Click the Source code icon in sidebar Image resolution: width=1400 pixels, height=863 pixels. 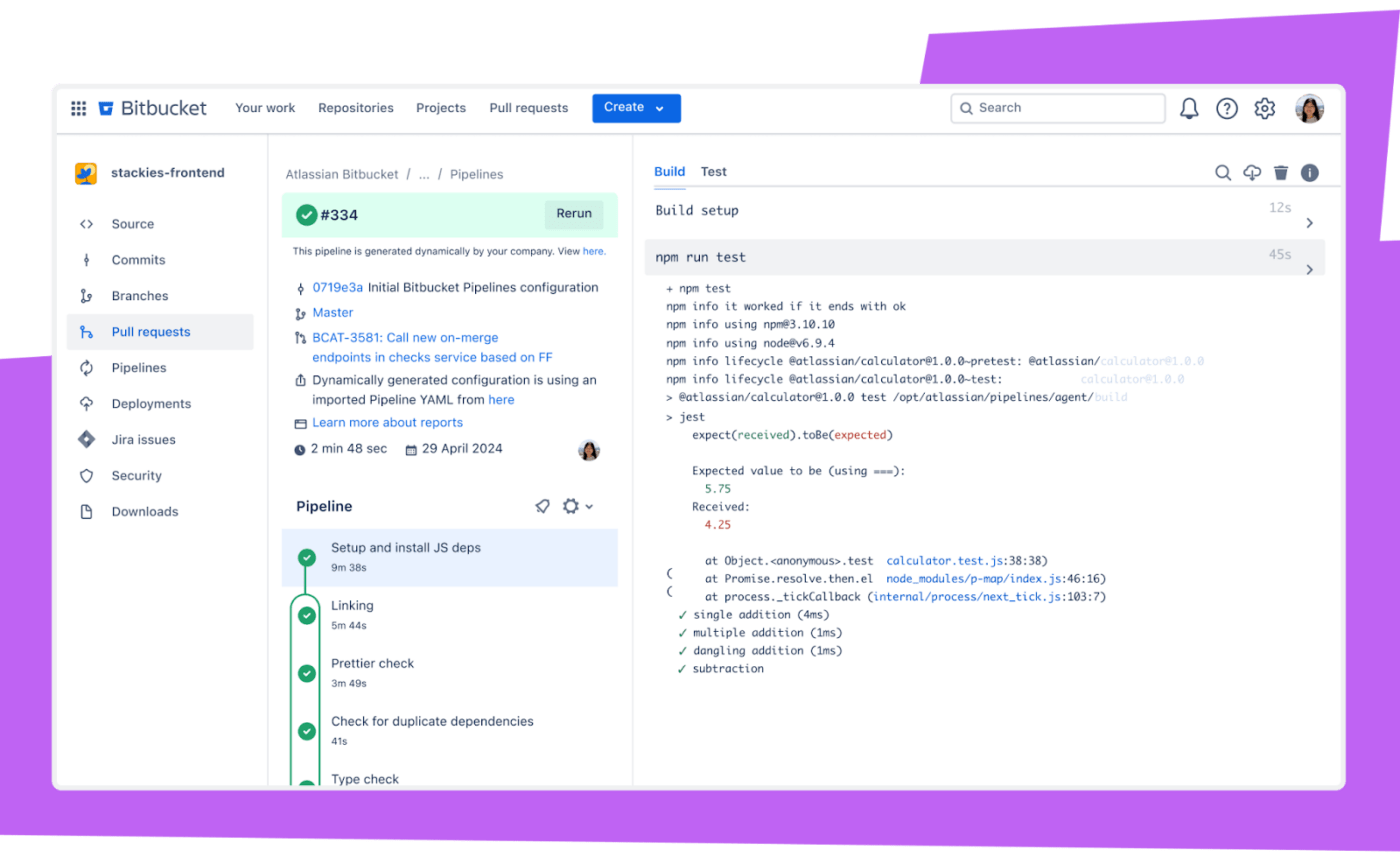(x=87, y=224)
